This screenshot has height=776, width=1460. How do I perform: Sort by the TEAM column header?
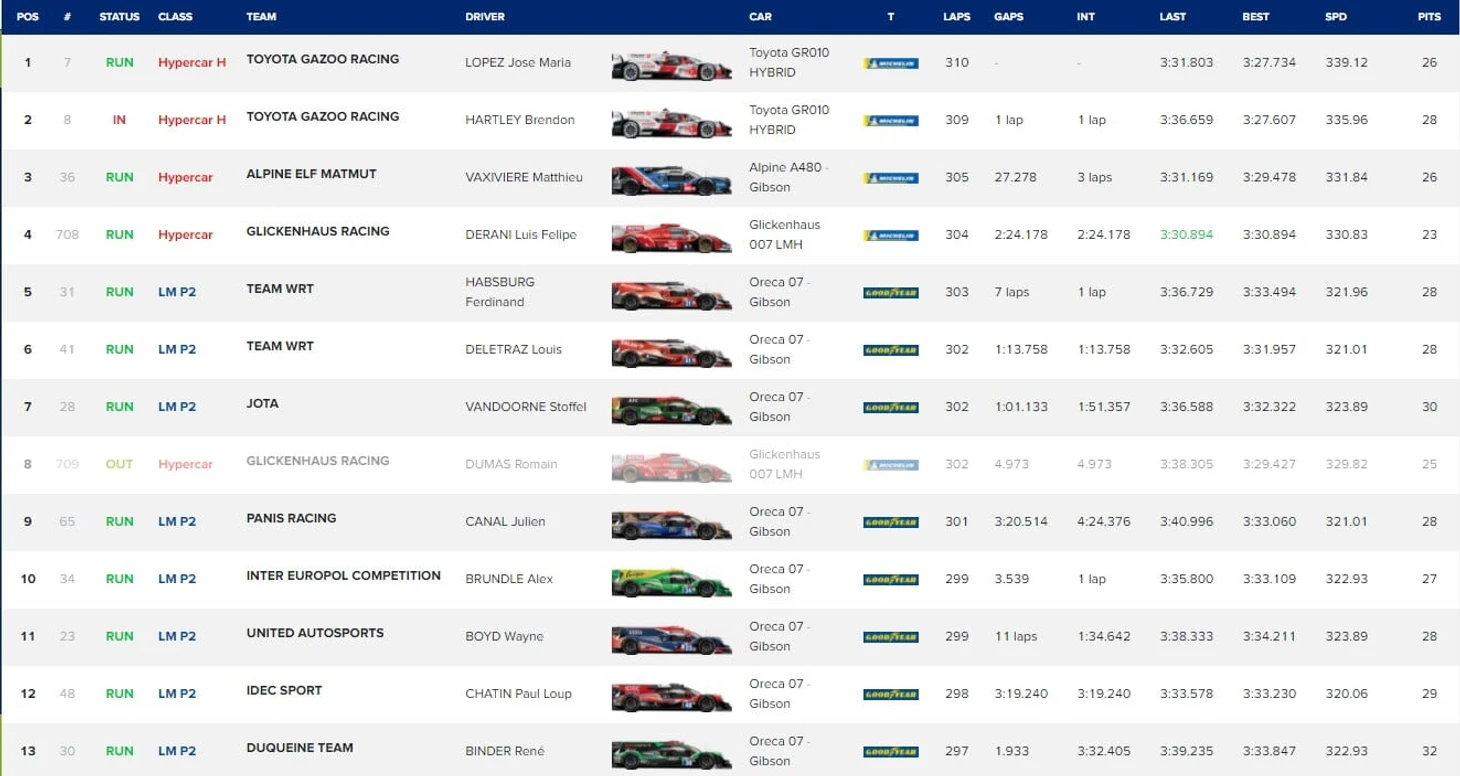[x=261, y=17]
